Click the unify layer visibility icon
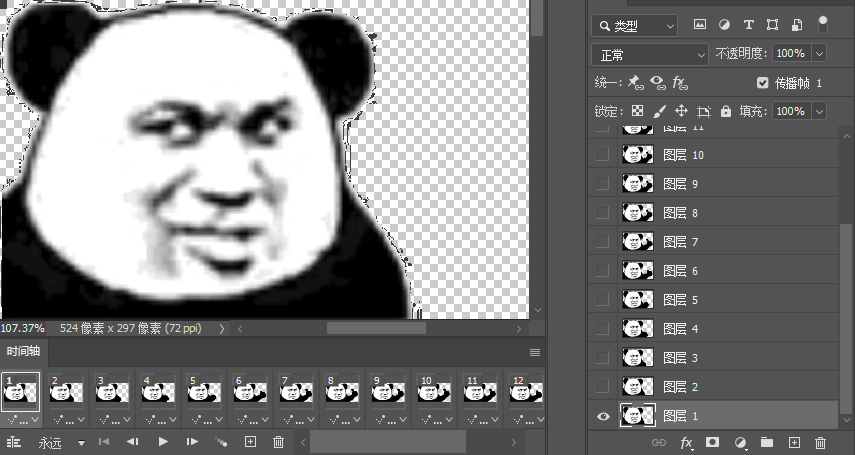Image resolution: width=855 pixels, height=455 pixels. (x=658, y=83)
